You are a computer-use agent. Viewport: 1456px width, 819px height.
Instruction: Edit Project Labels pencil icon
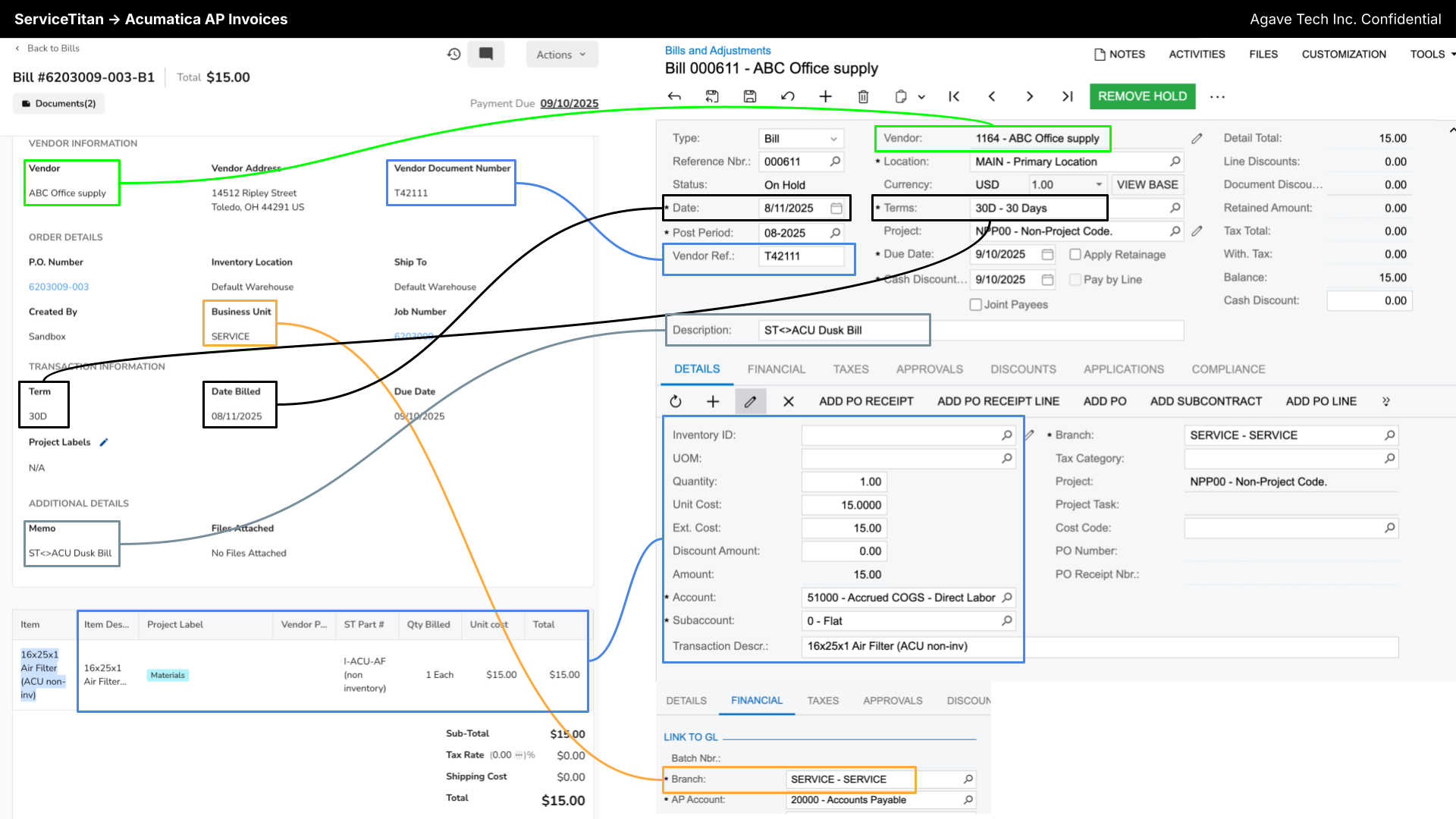click(104, 442)
